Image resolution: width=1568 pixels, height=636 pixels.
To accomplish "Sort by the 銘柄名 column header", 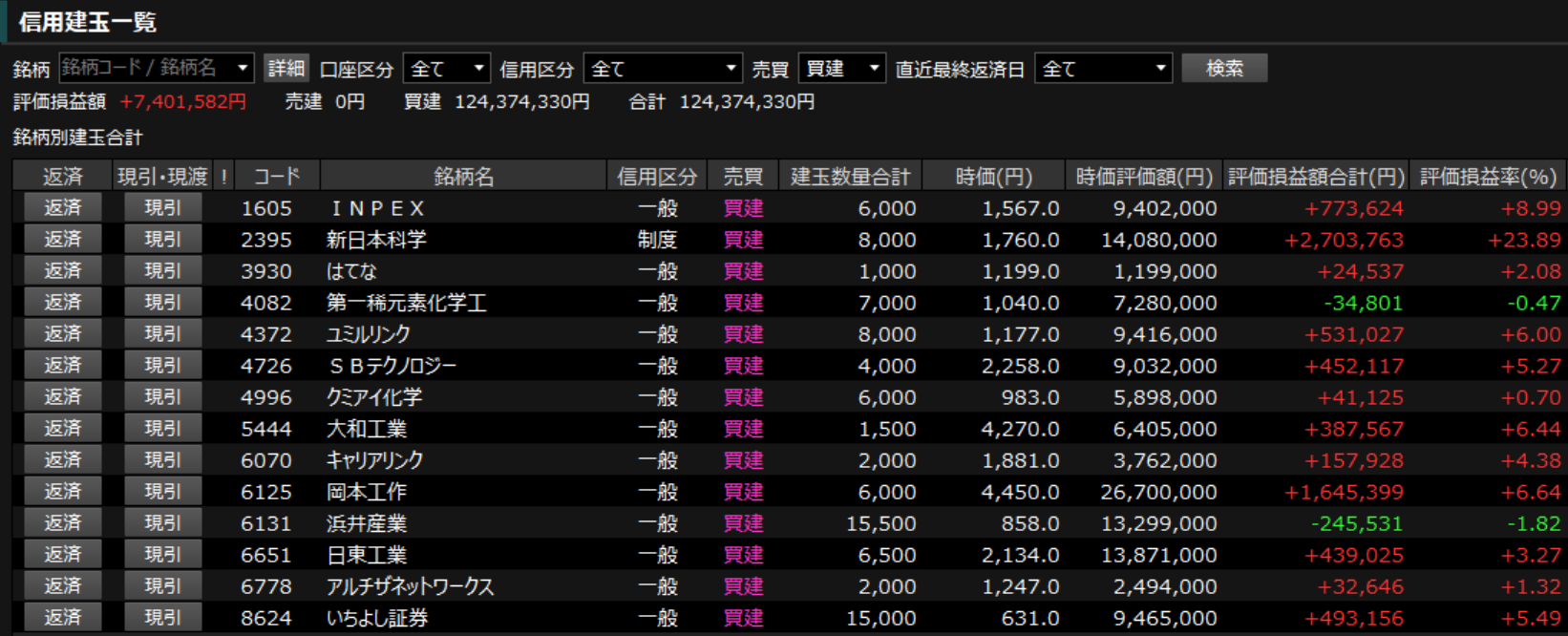I will click(x=464, y=177).
